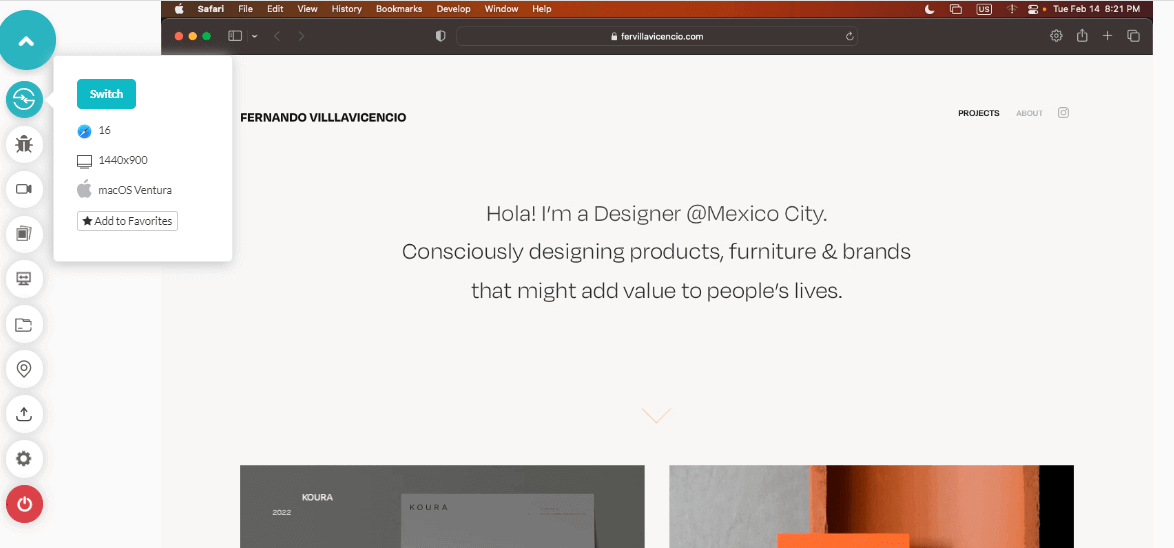Toggle the Safari sidebar button
The height and width of the screenshot is (548, 1174).
(x=235, y=36)
